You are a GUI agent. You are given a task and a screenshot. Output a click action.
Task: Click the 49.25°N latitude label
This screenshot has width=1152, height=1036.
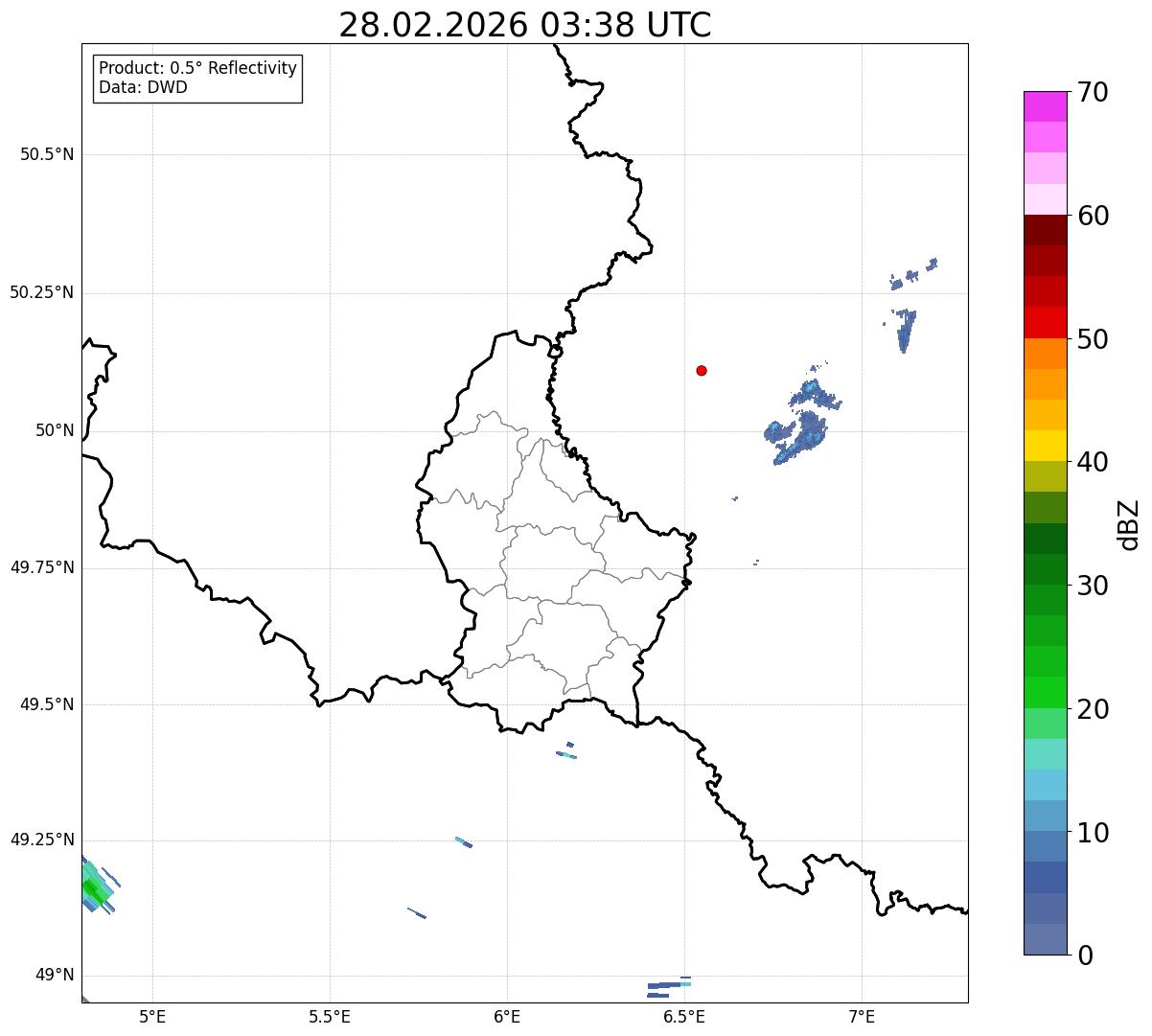pos(41,840)
